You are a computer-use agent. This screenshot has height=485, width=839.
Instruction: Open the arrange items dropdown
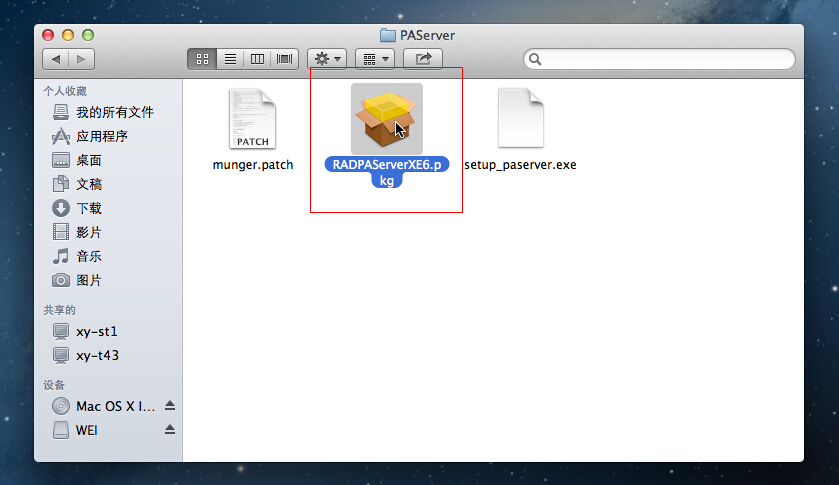375,59
